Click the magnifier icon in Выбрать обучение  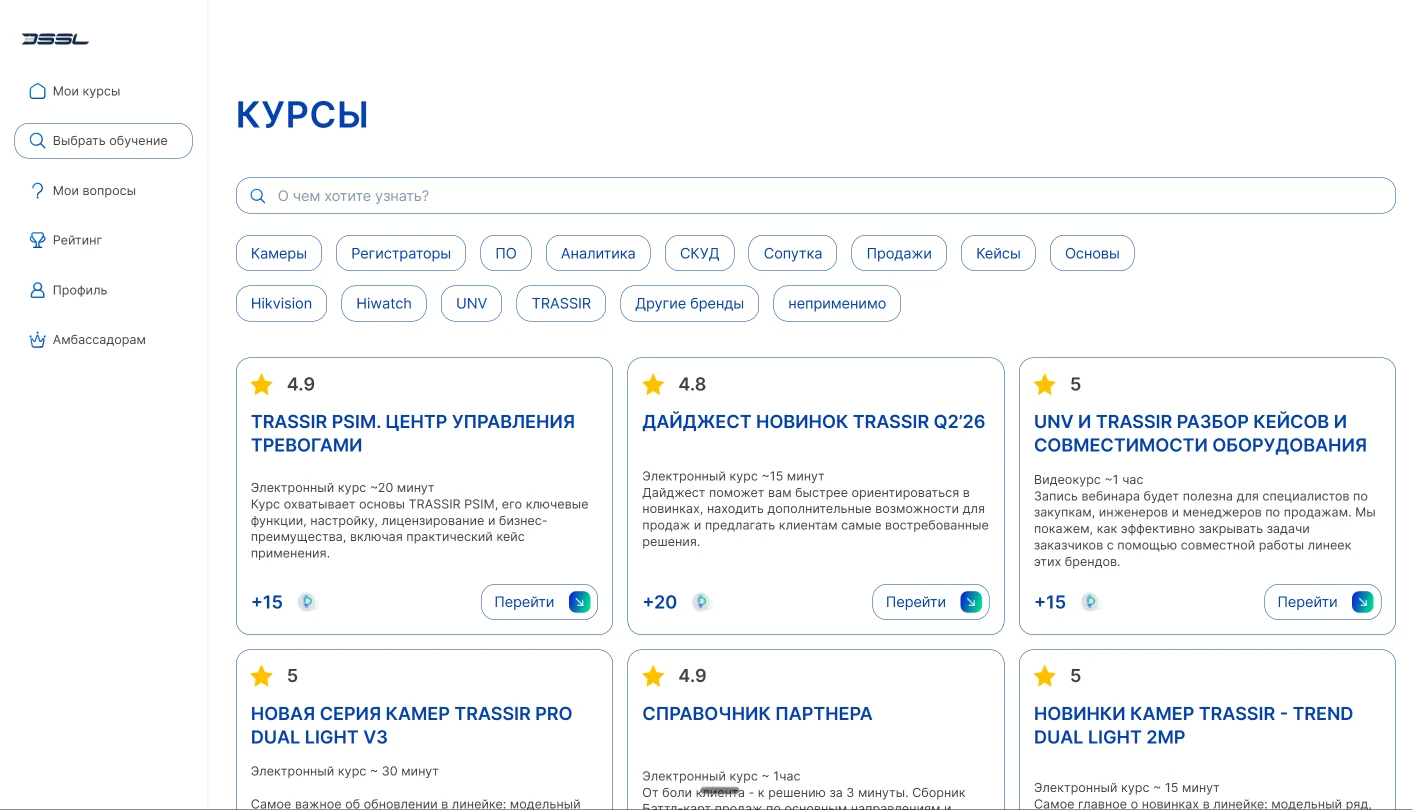tap(38, 141)
